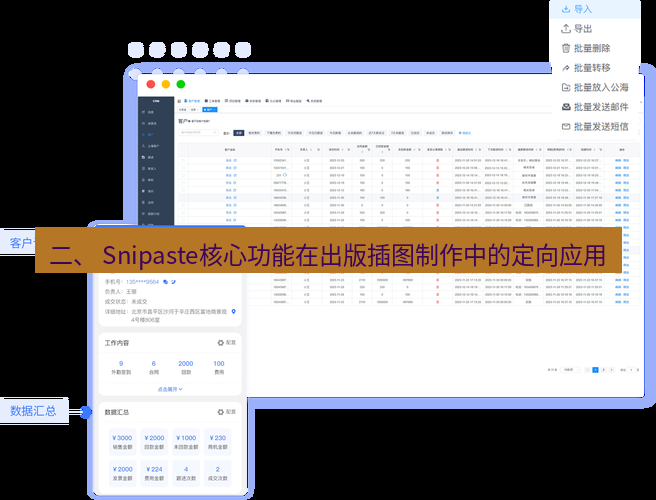Open the ¥1000 未回款金额 tile
Screen dimensions: 656x500
point(186,442)
